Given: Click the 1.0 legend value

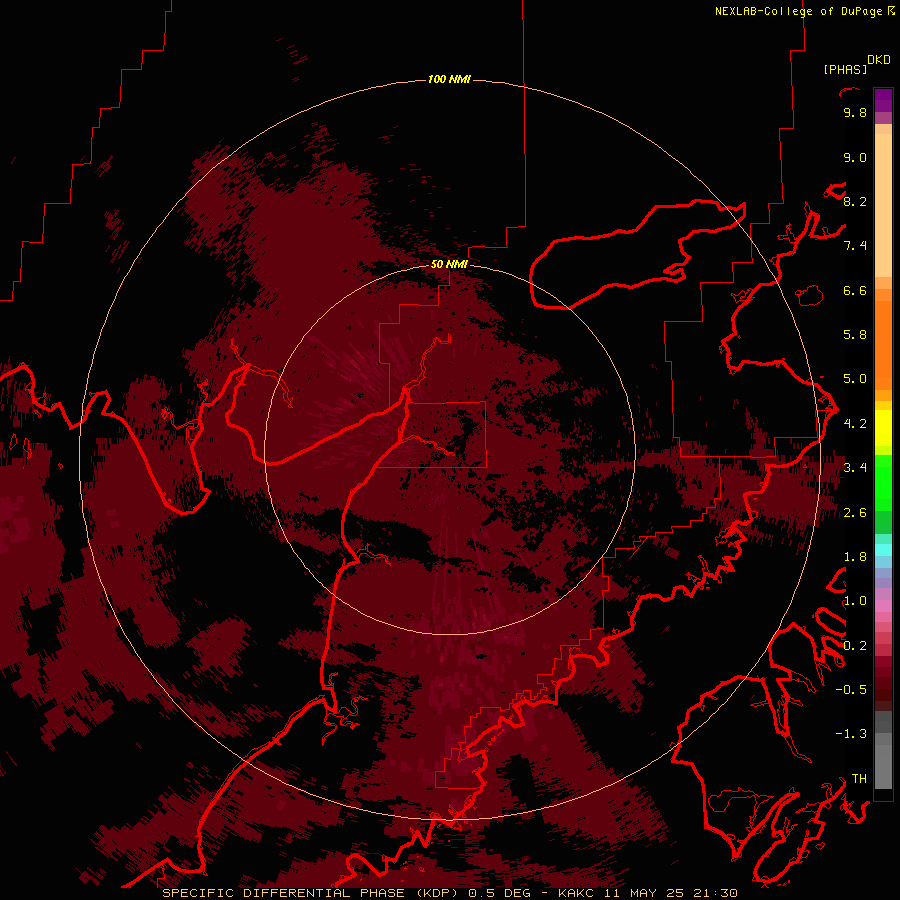Looking at the screenshot, I should (x=855, y=601).
